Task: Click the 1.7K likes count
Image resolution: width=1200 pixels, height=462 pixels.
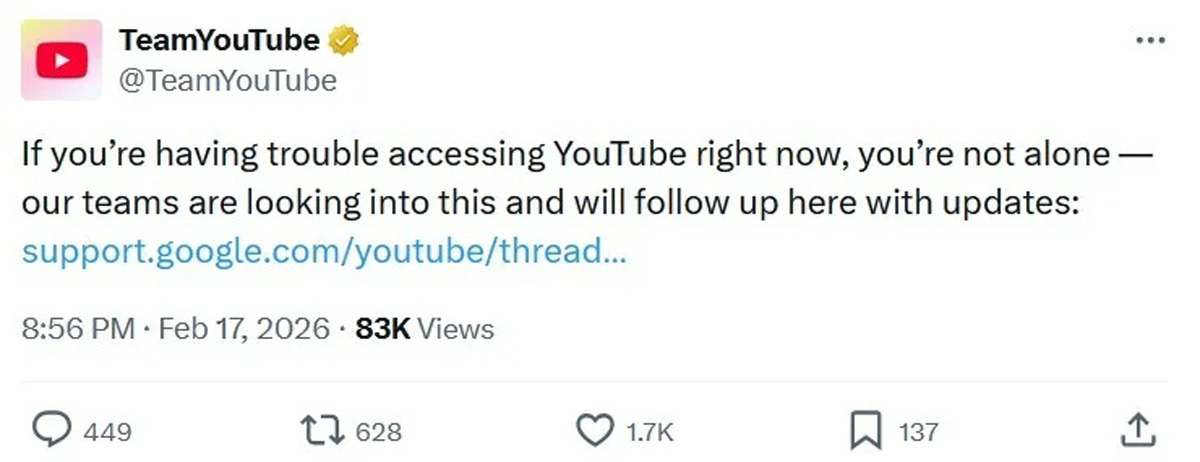Action: point(651,432)
